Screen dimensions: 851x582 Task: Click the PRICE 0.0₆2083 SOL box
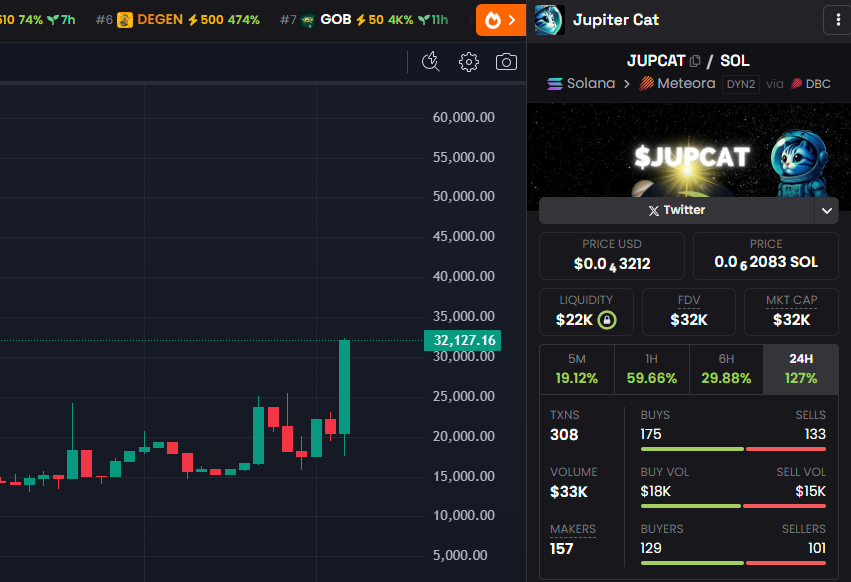point(766,256)
